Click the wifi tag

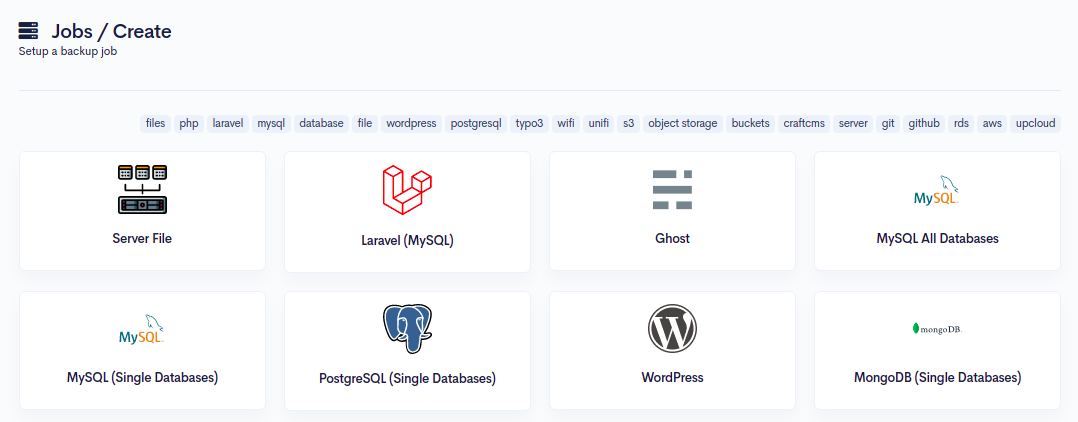click(566, 124)
